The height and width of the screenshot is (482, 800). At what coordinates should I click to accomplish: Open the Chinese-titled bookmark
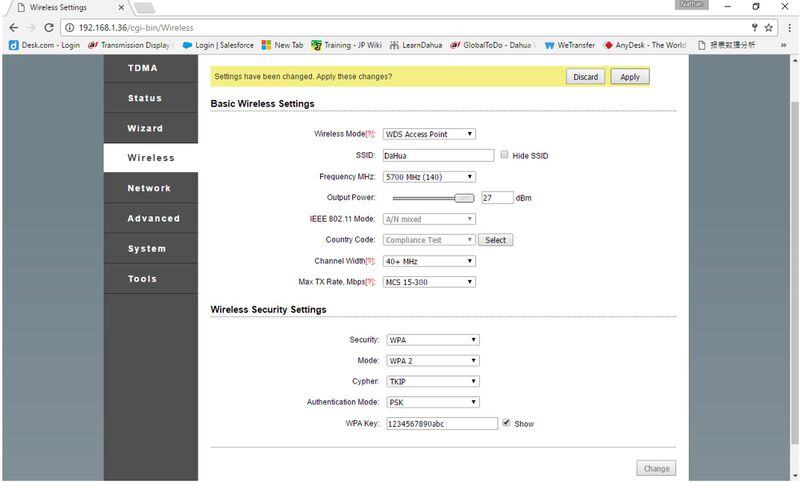pos(727,45)
